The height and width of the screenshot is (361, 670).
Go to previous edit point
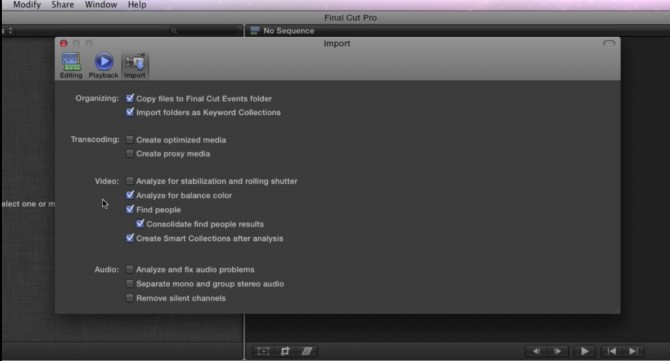point(612,351)
